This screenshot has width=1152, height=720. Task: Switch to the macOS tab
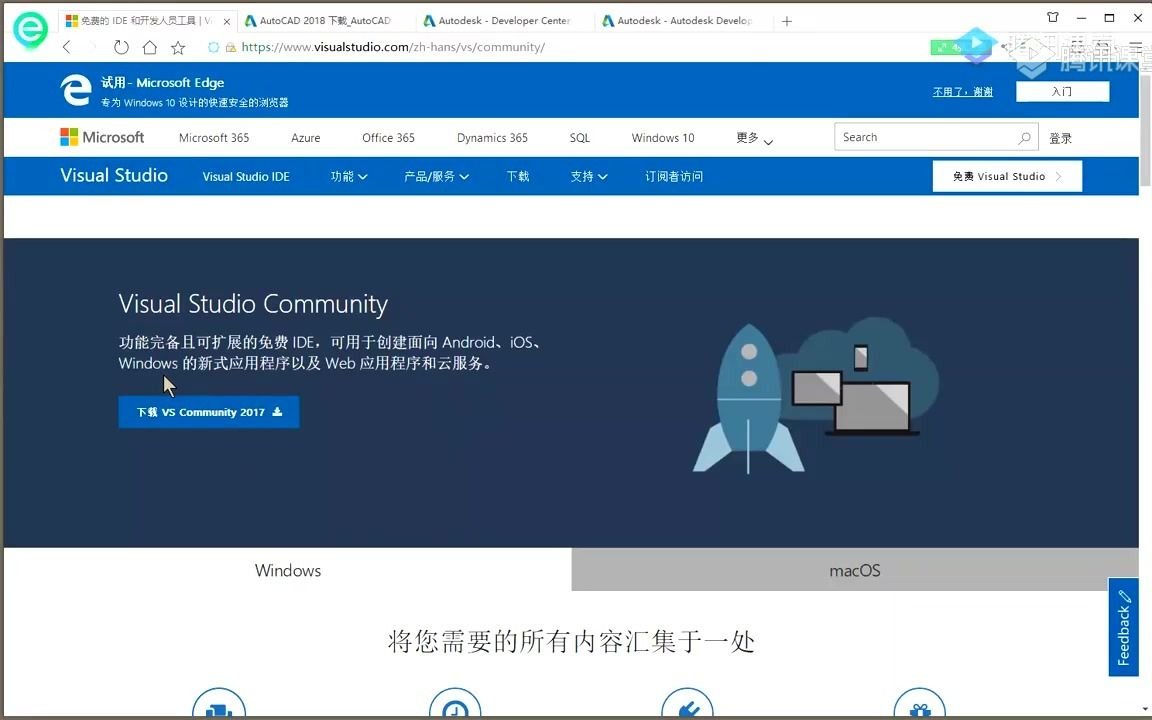[x=854, y=569]
